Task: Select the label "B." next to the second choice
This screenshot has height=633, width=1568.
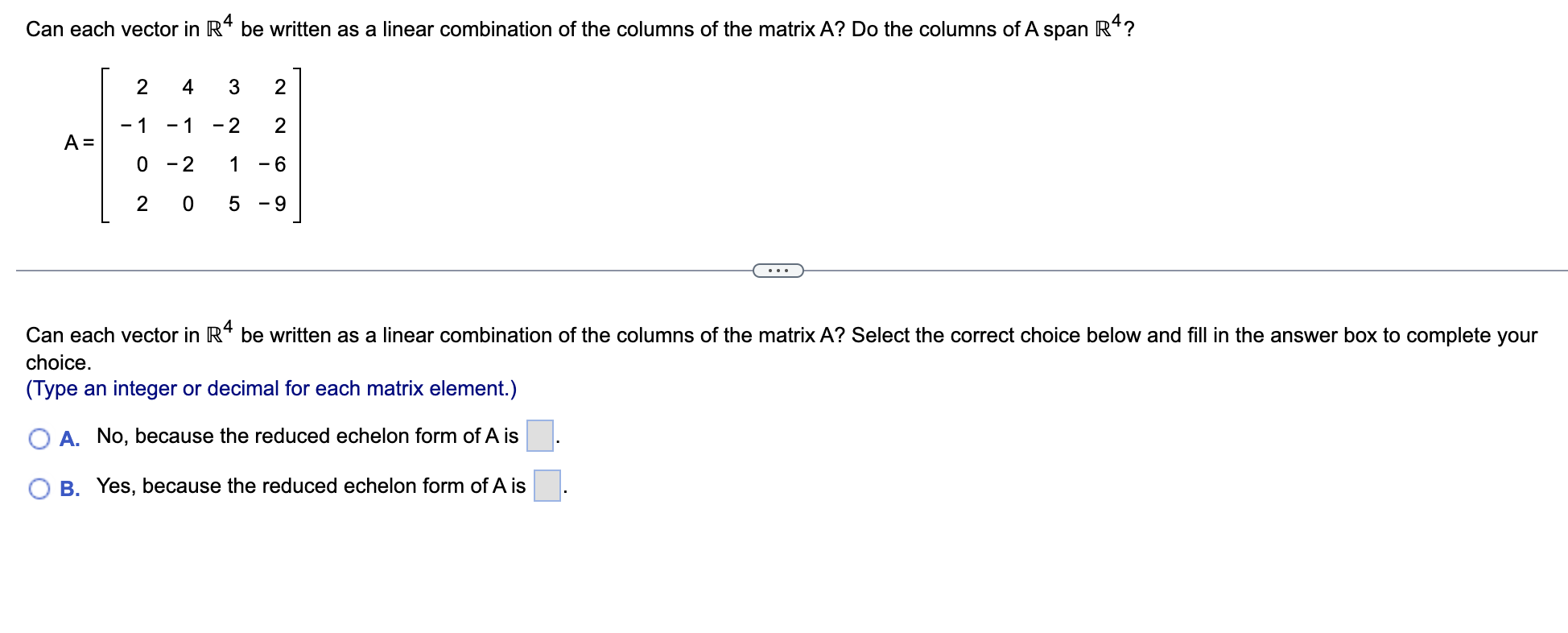Action: coord(69,489)
